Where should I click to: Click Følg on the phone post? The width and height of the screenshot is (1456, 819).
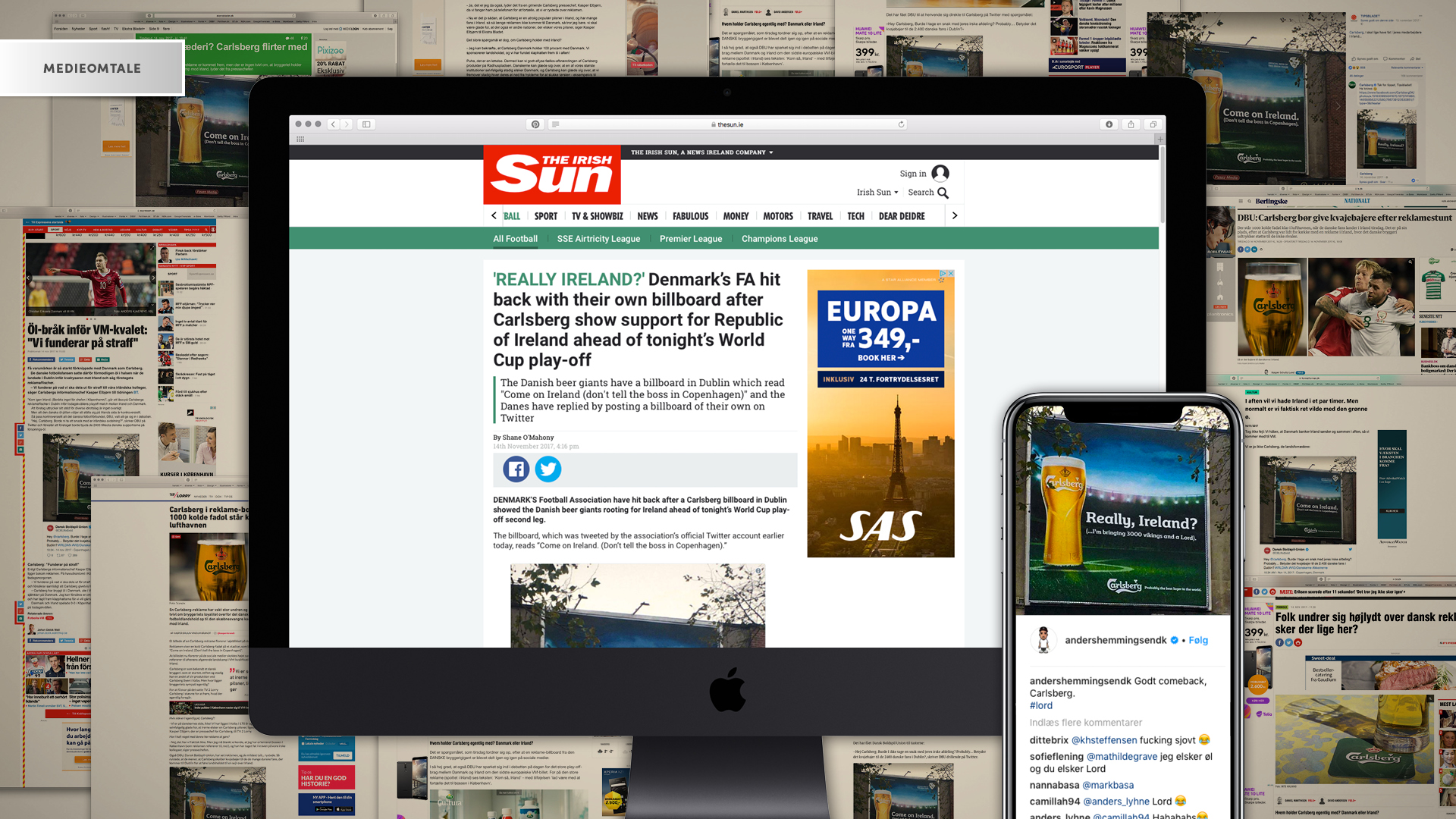pos(1198,641)
